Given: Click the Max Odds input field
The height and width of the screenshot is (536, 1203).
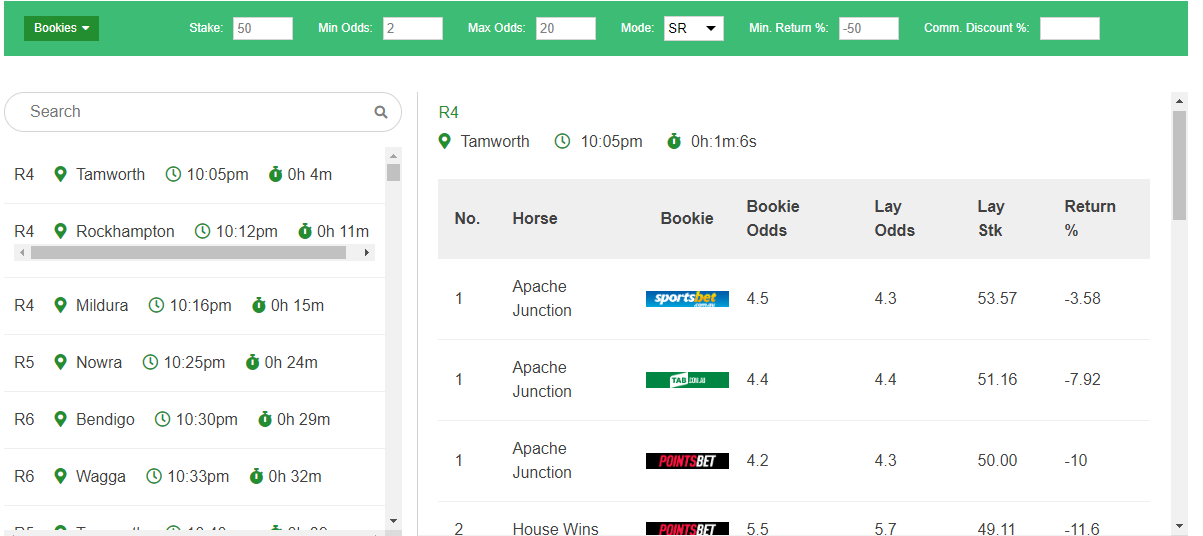Looking at the screenshot, I should click(566, 28).
